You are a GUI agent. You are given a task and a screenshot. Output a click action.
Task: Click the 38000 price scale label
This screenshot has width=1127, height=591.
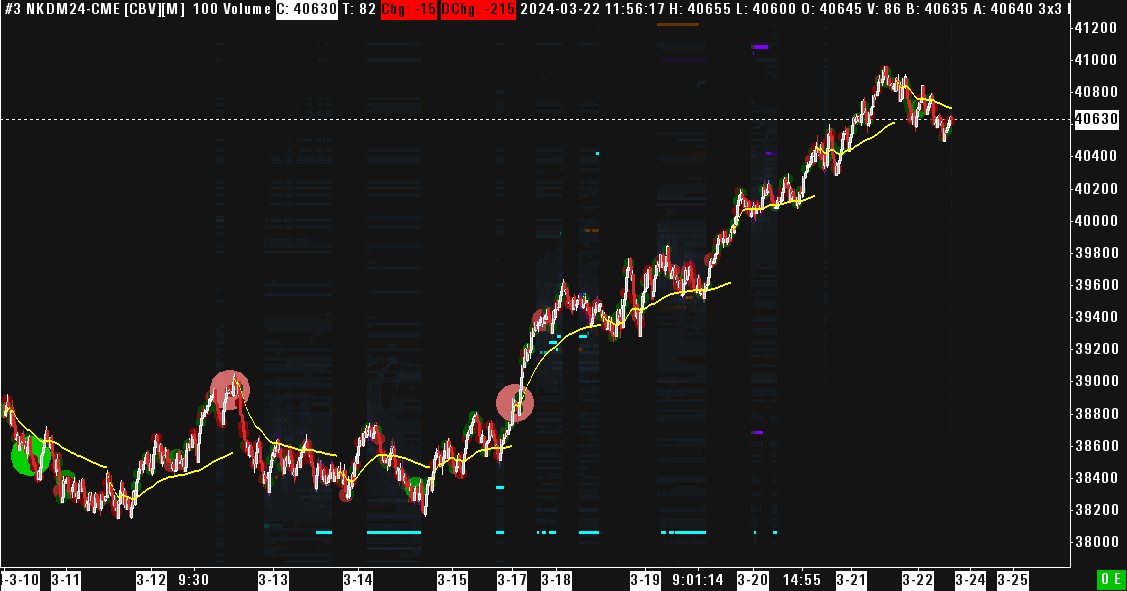coord(1095,543)
